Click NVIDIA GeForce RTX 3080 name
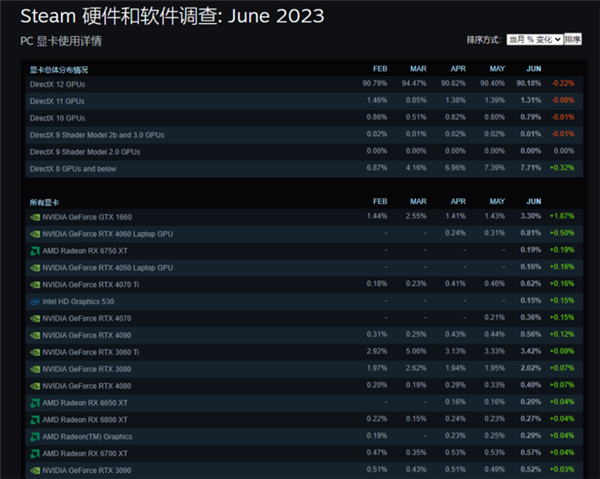The width and height of the screenshot is (600, 479). pos(87,369)
